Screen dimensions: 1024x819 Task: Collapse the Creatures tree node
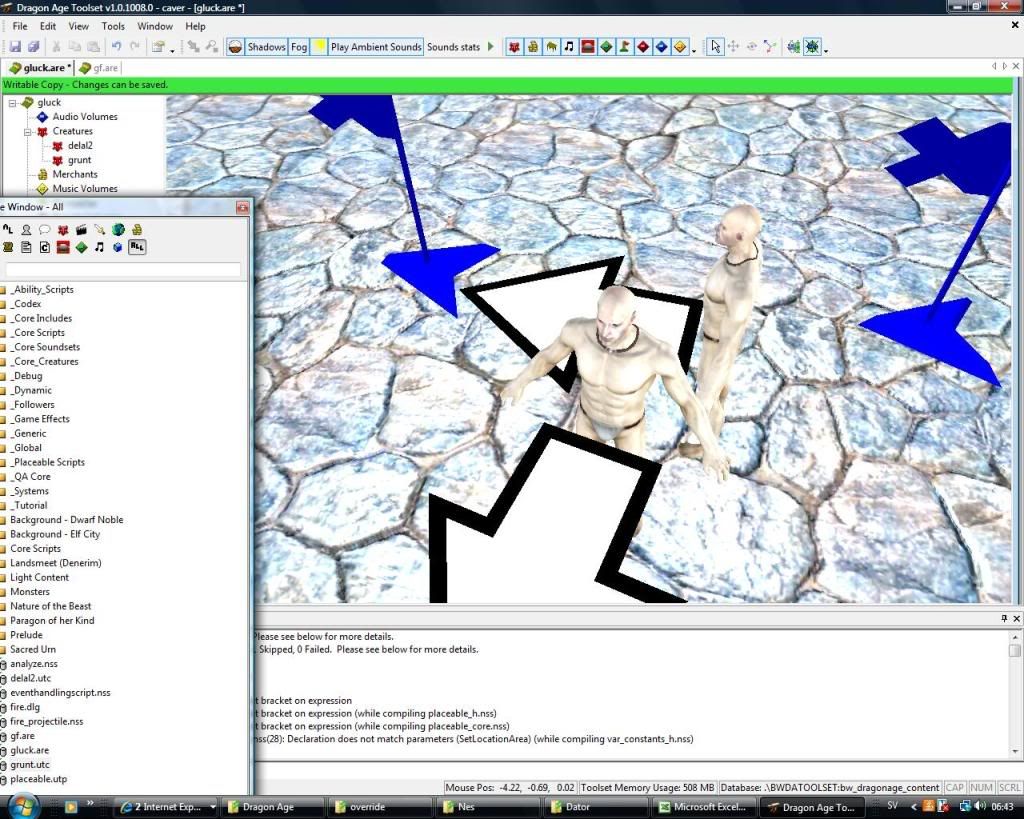pos(28,131)
